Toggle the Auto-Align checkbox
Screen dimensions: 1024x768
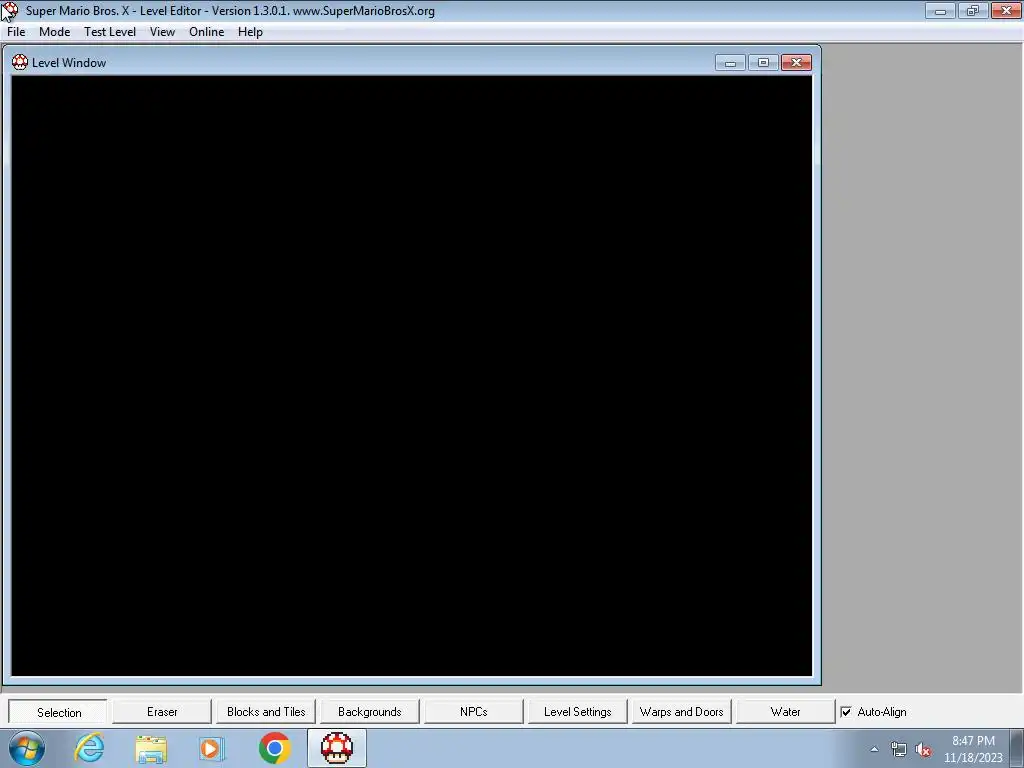tap(846, 712)
